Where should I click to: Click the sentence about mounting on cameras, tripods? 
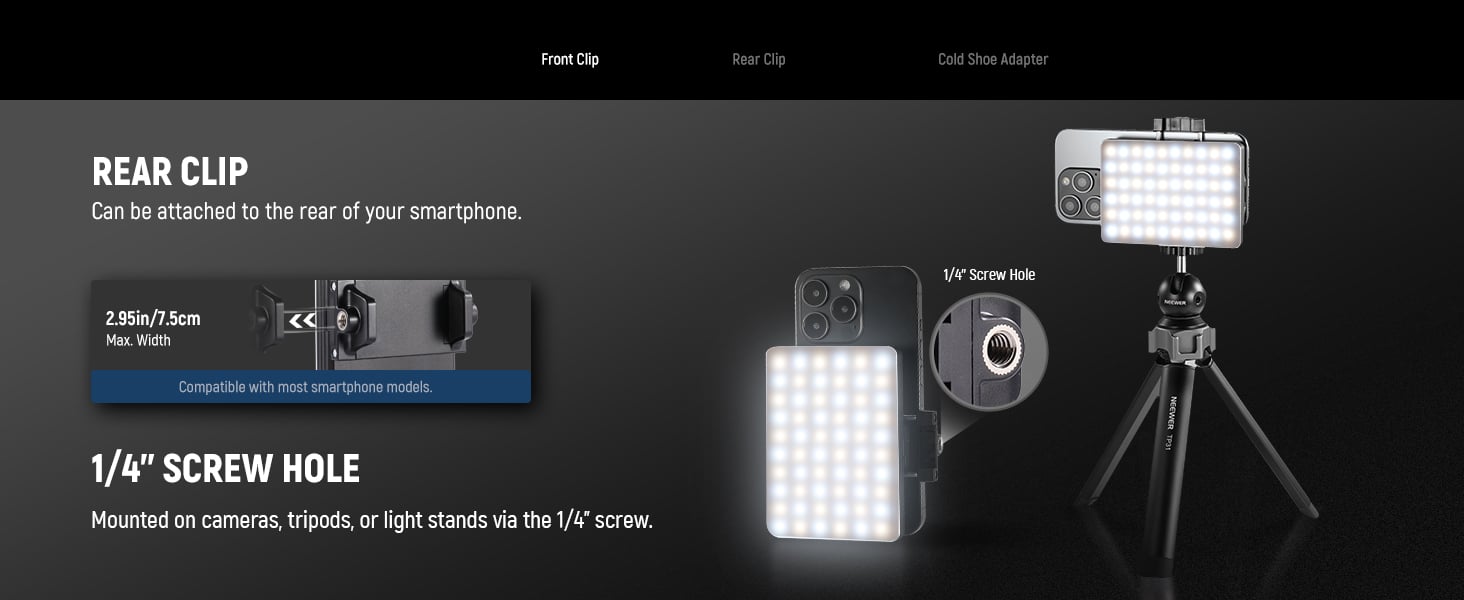(x=372, y=520)
